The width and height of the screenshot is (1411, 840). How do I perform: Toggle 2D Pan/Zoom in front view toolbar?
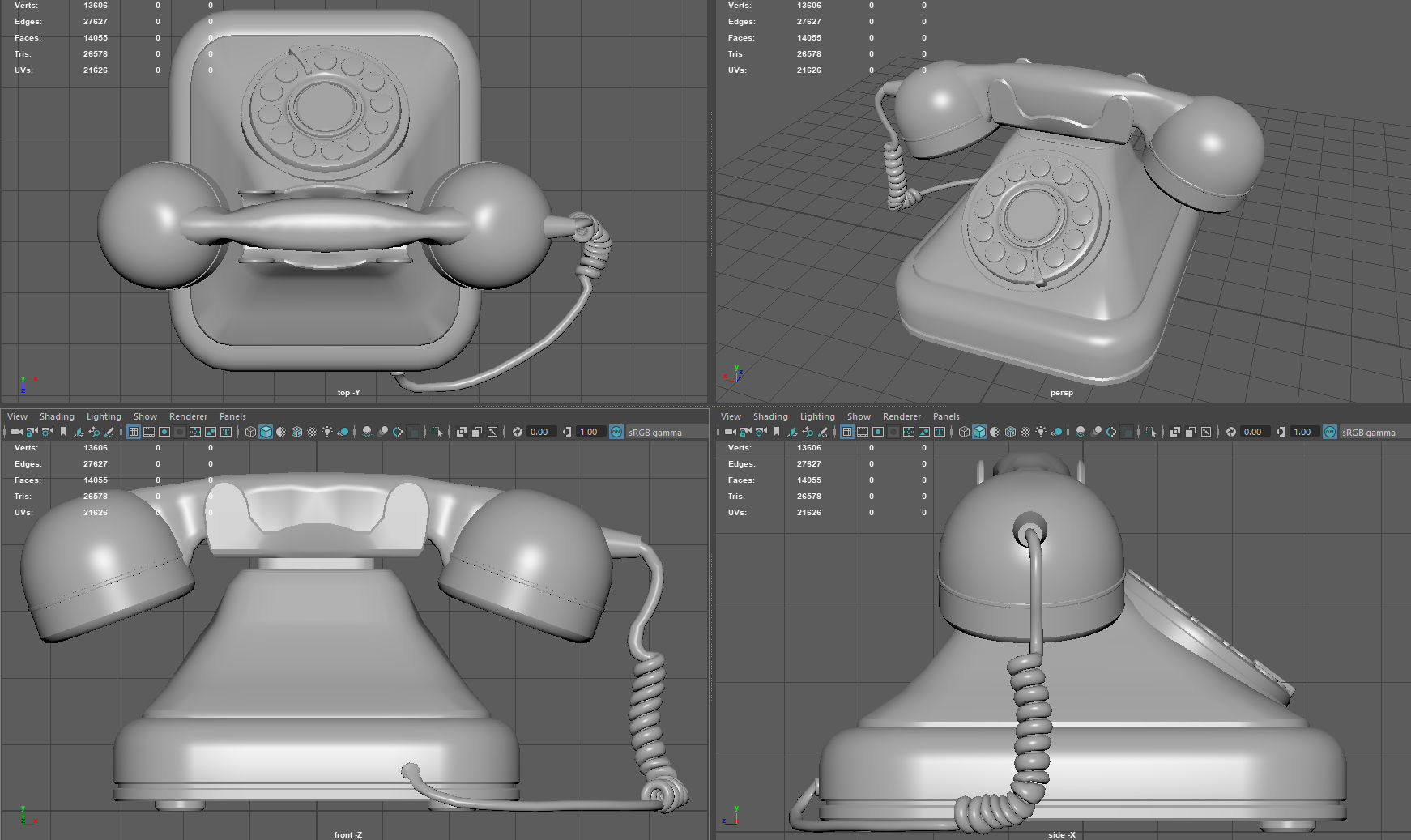(94, 432)
